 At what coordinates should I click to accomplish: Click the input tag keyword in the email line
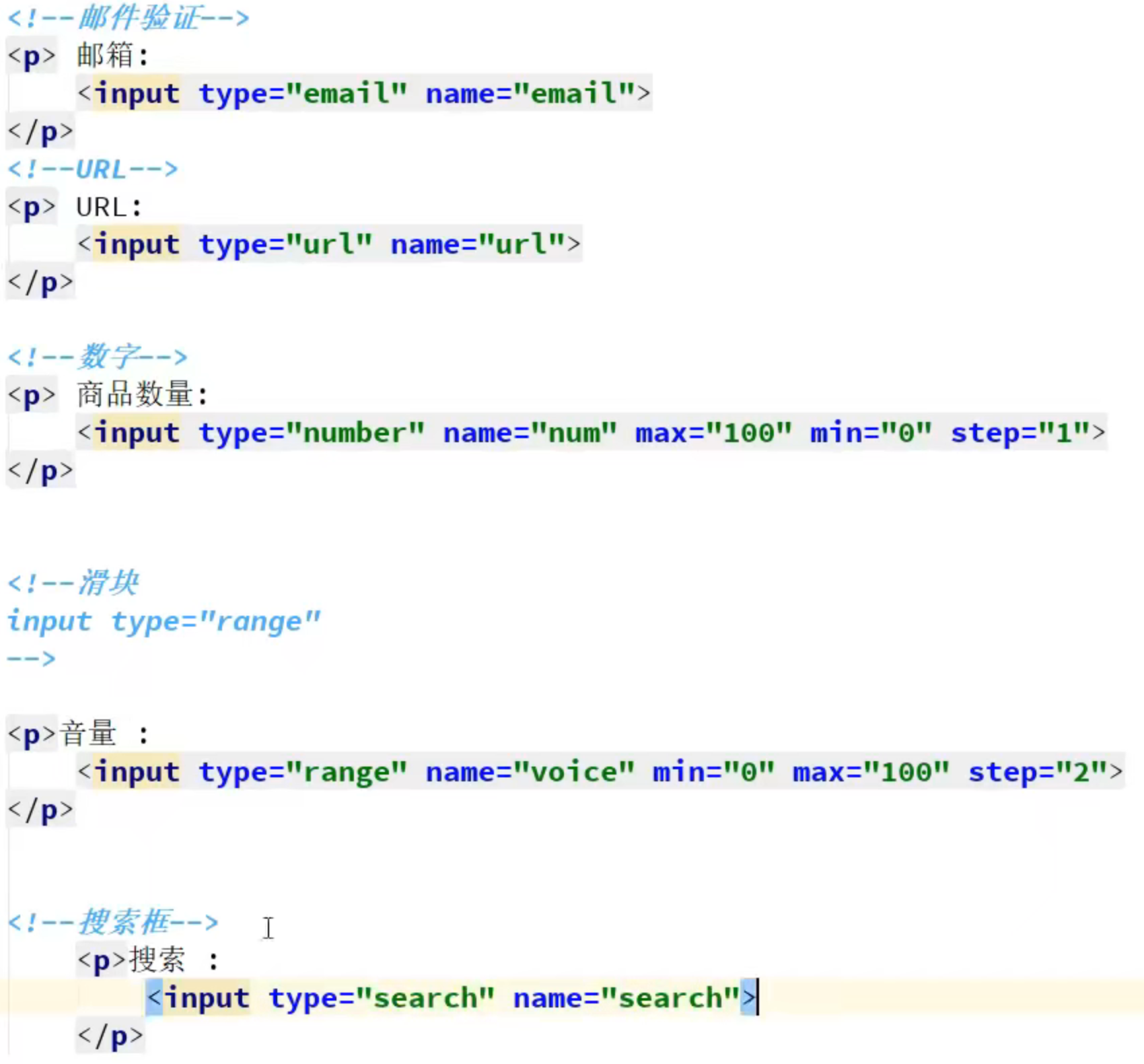tap(137, 94)
